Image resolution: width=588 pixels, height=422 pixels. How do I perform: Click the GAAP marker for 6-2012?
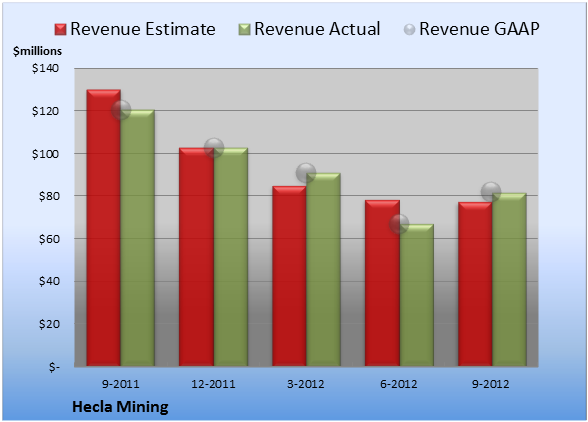(399, 224)
